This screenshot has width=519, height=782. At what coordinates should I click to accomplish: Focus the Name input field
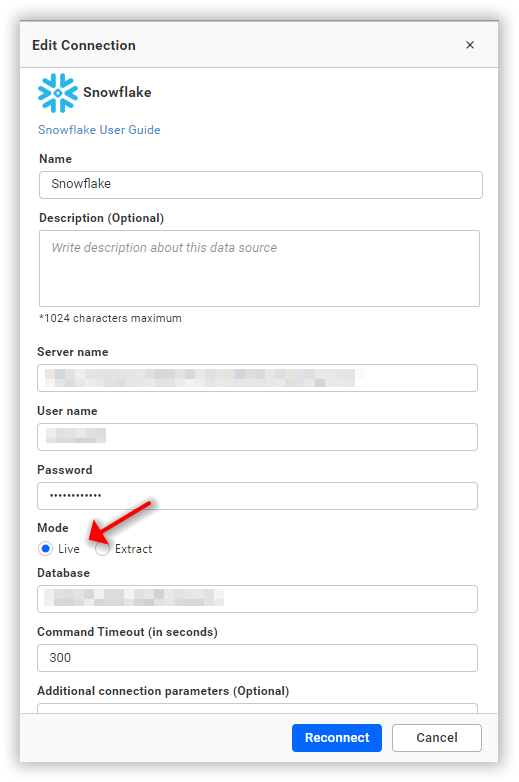pos(261,185)
